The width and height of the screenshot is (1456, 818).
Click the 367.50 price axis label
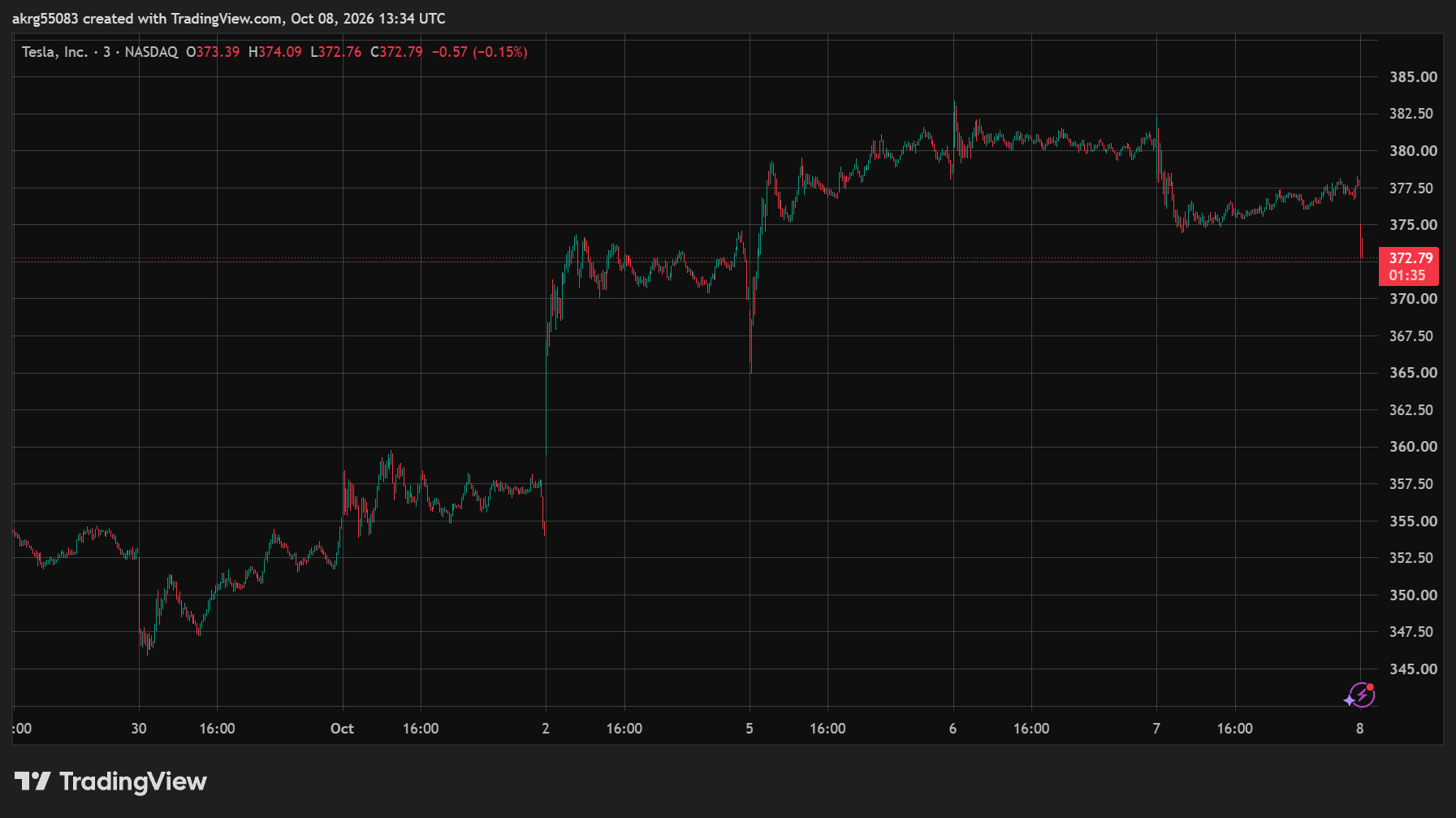click(x=1411, y=336)
